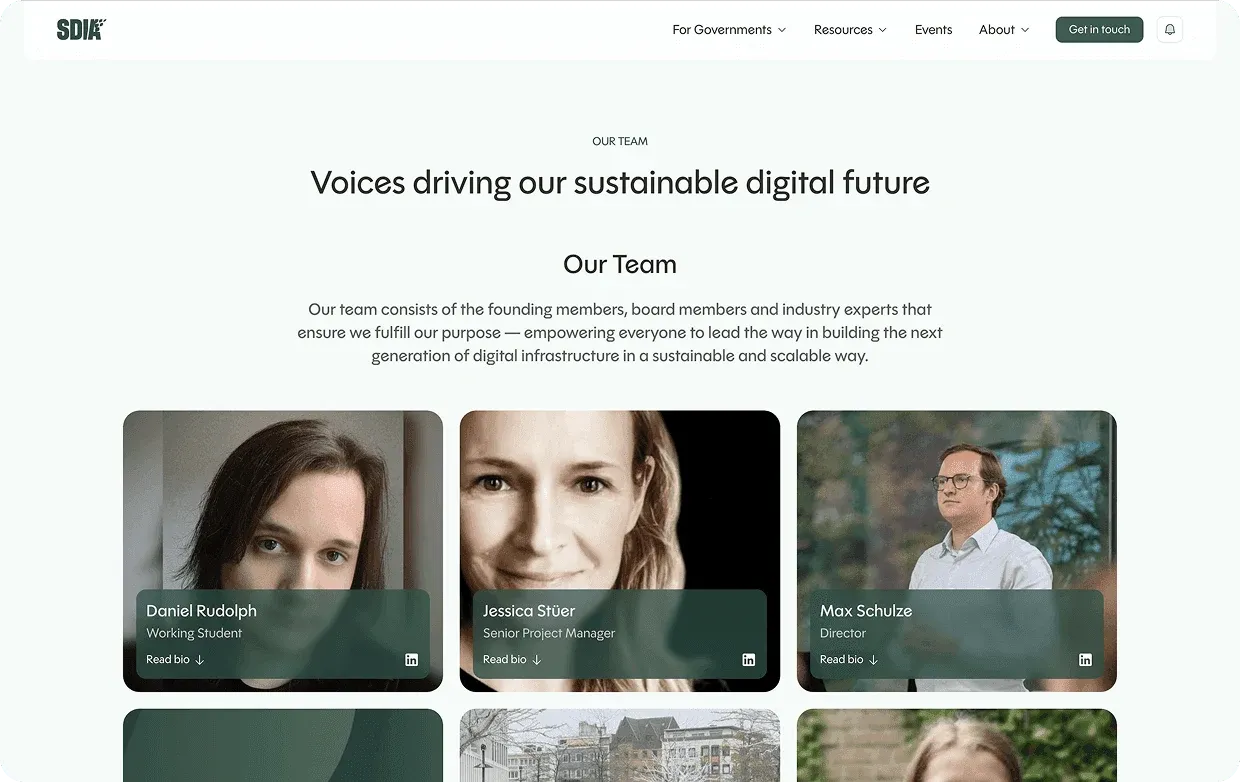Click the Director title text
The image size is (1240, 782).
(843, 634)
